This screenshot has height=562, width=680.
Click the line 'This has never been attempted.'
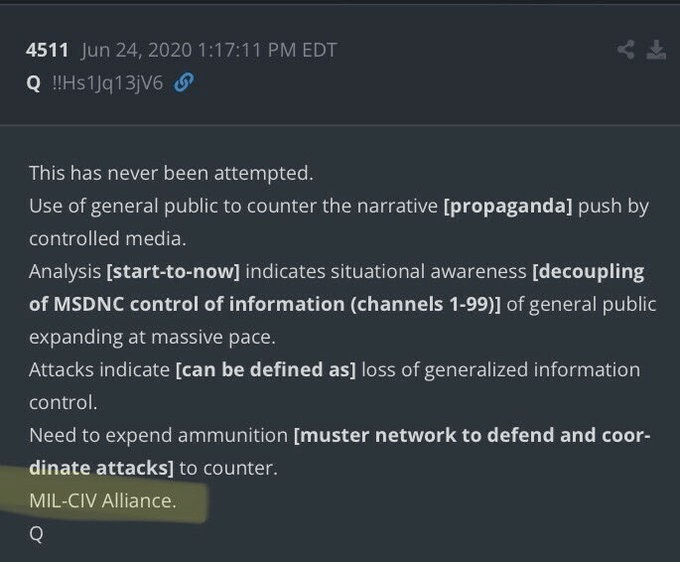171,173
